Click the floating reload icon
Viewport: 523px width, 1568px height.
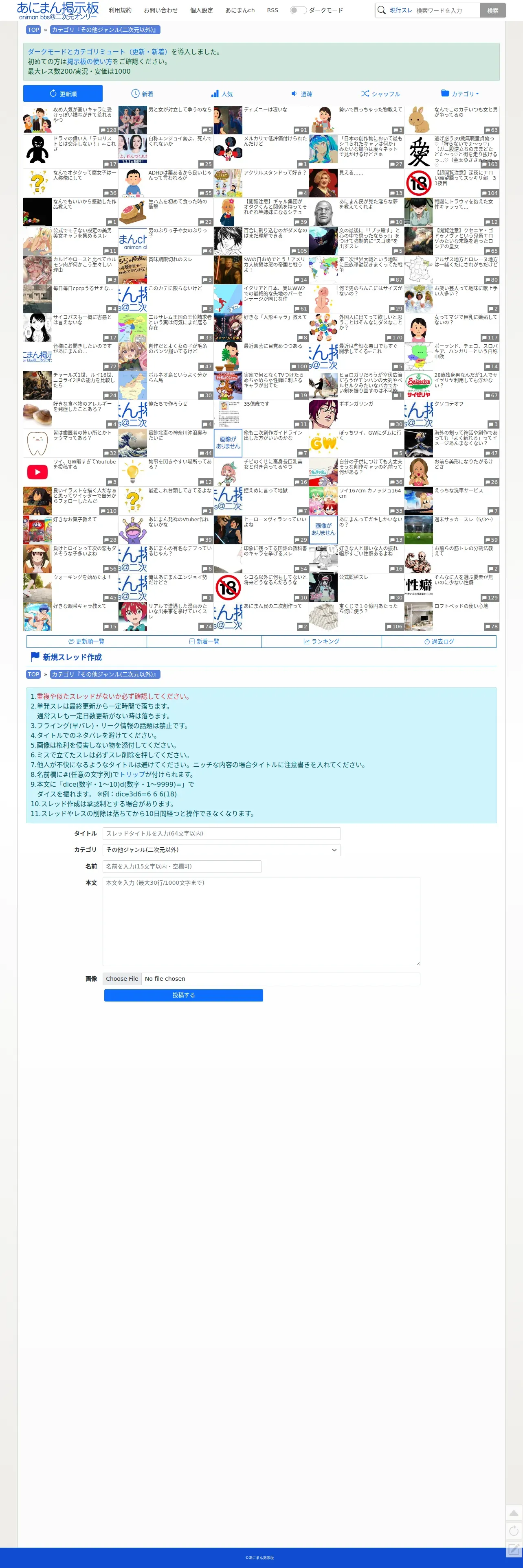coord(514,1530)
